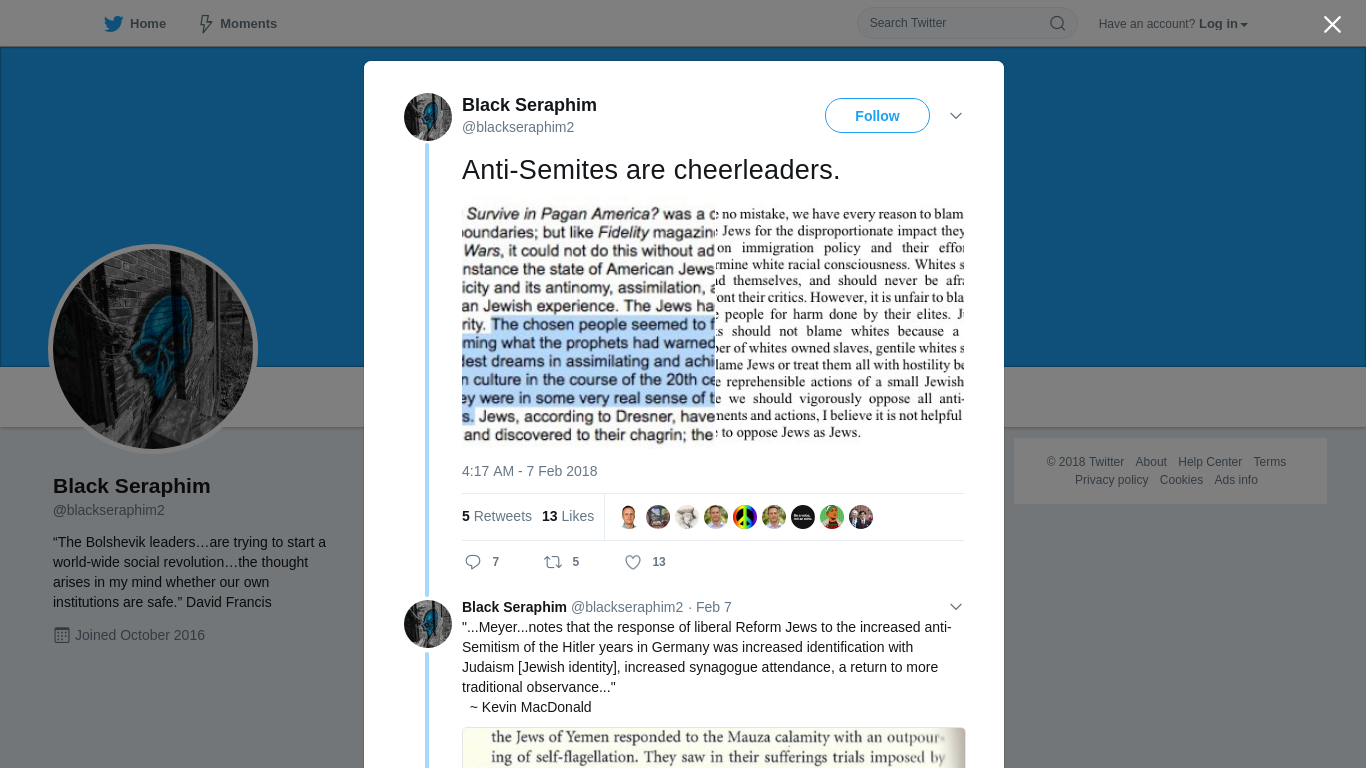Expand tweet options chevron beside Follow
The image size is (1366, 768).
pyautogui.click(x=956, y=116)
